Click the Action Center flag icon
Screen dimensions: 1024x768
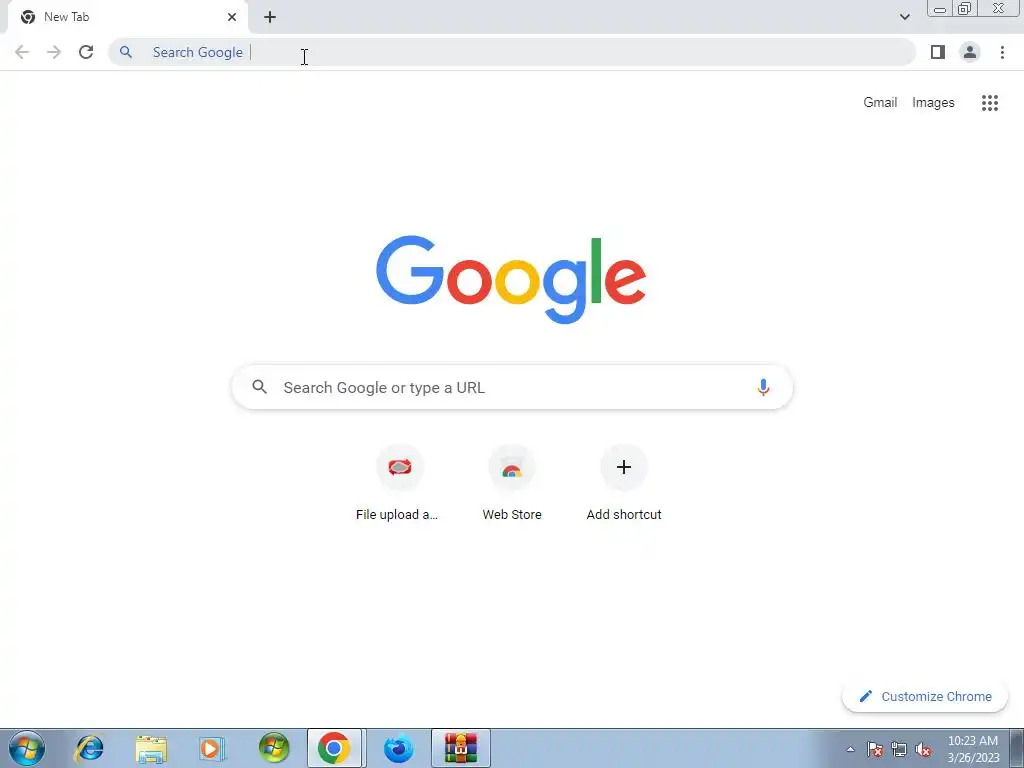(875, 749)
